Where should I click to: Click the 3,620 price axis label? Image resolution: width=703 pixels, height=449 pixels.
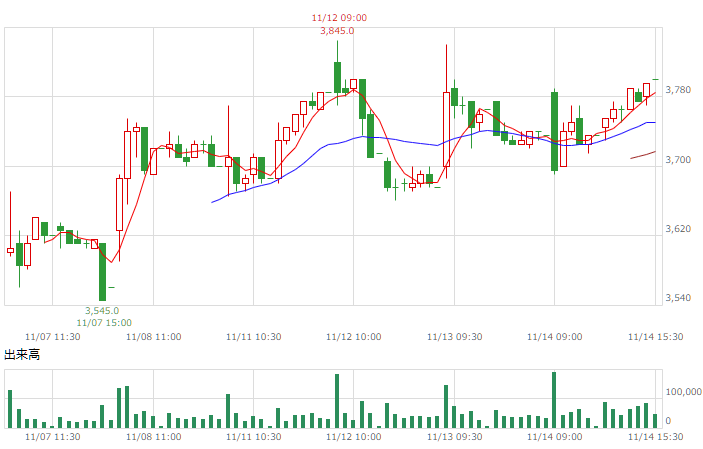click(678, 229)
